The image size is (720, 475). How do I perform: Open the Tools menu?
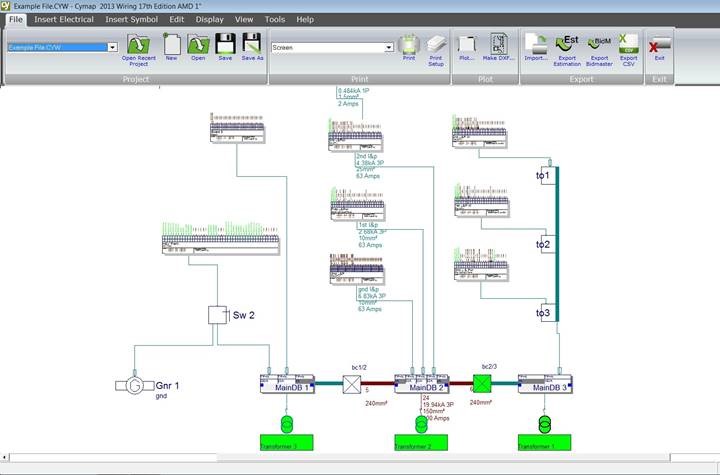point(275,19)
